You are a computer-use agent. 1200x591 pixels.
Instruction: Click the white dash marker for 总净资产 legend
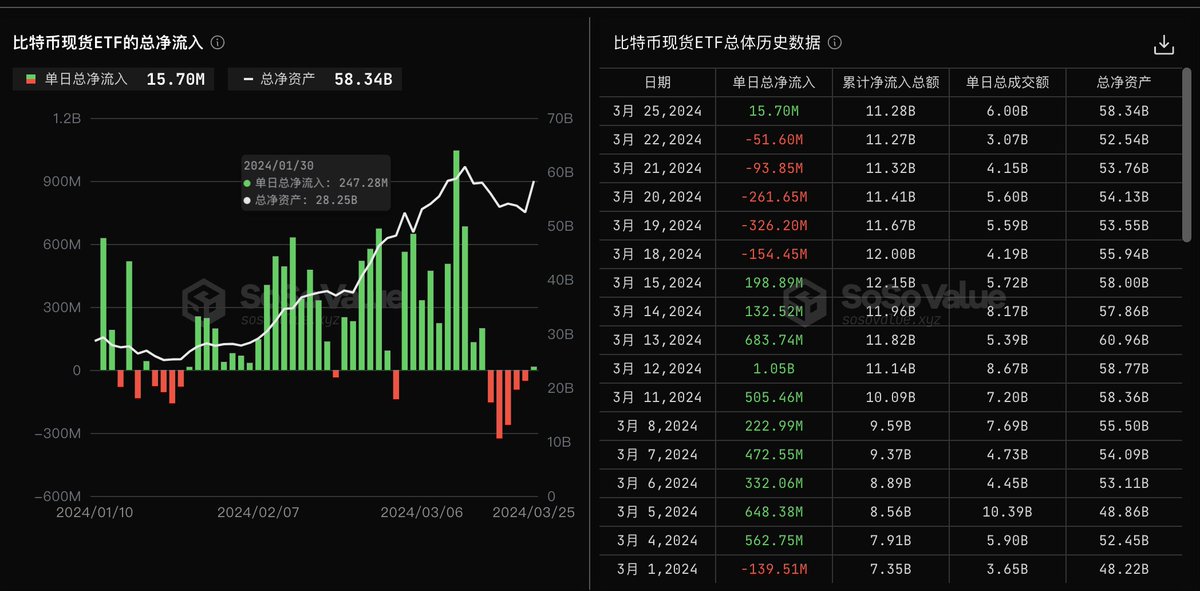(246, 78)
